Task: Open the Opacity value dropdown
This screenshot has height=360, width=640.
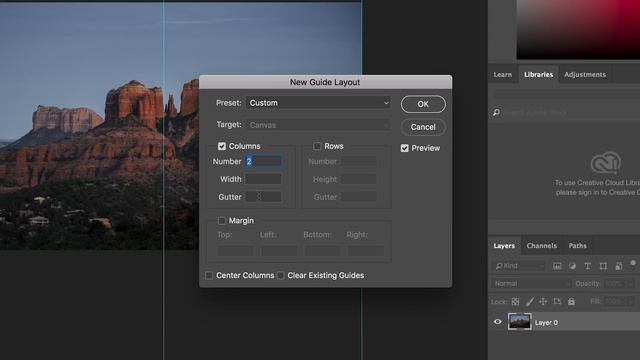Action: (x=631, y=284)
